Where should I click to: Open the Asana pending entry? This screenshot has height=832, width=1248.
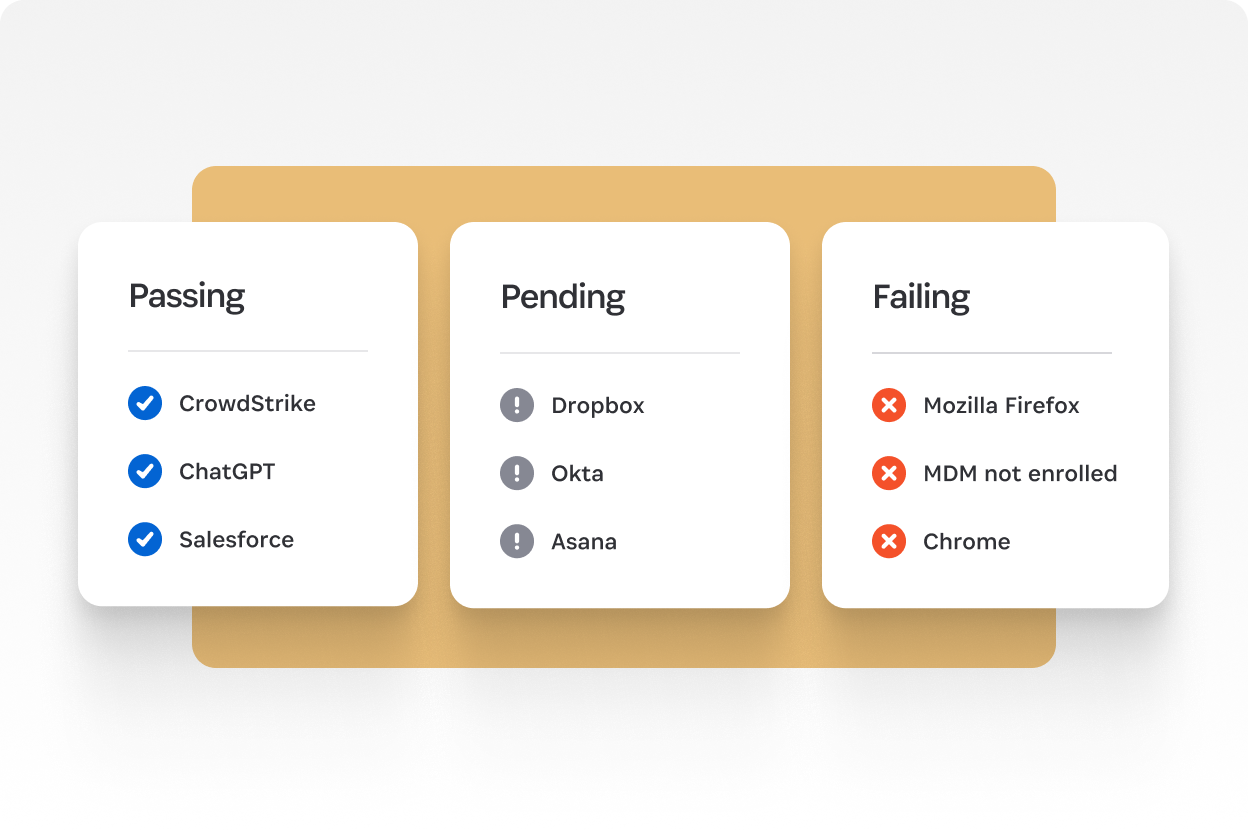tap(584, 541)
